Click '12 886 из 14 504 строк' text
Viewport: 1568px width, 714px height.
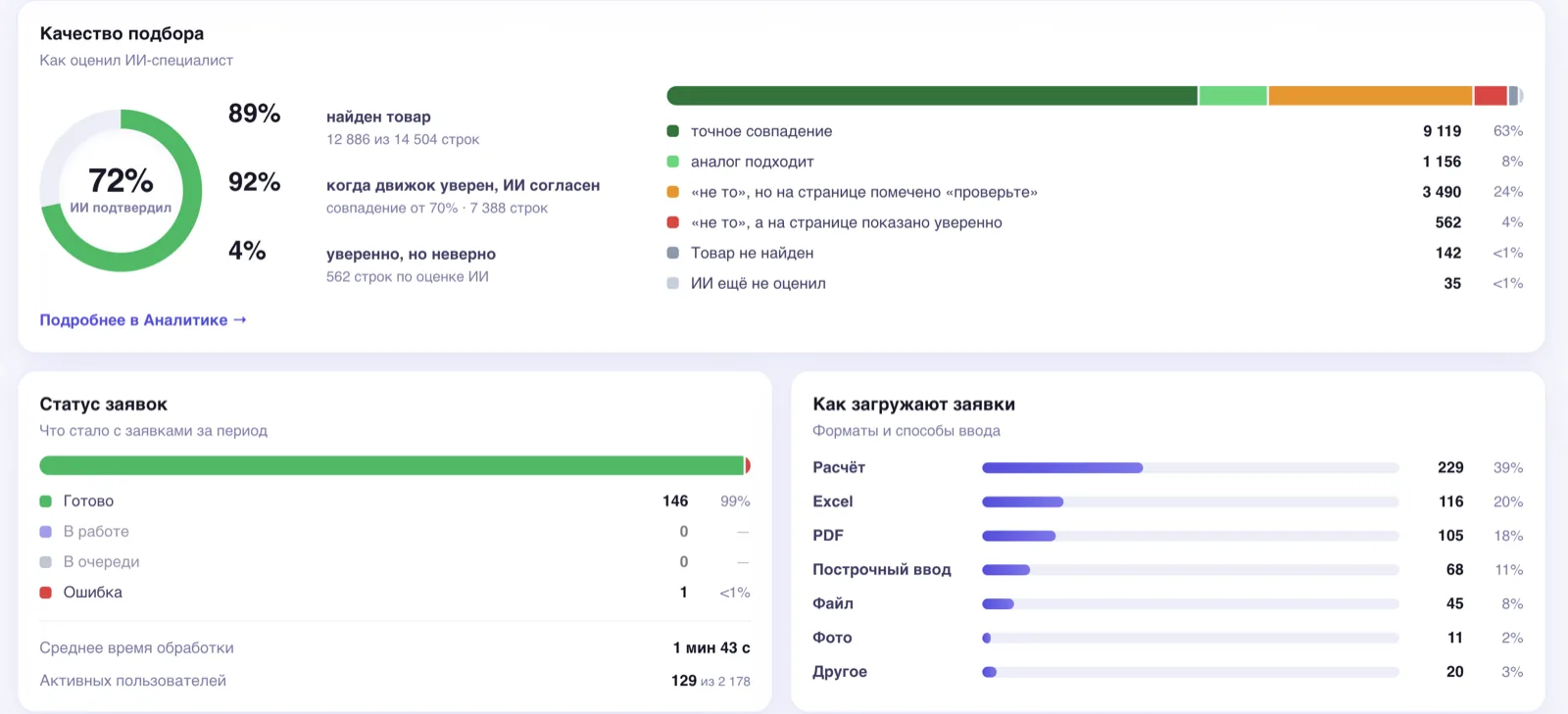tap(403, 139)
